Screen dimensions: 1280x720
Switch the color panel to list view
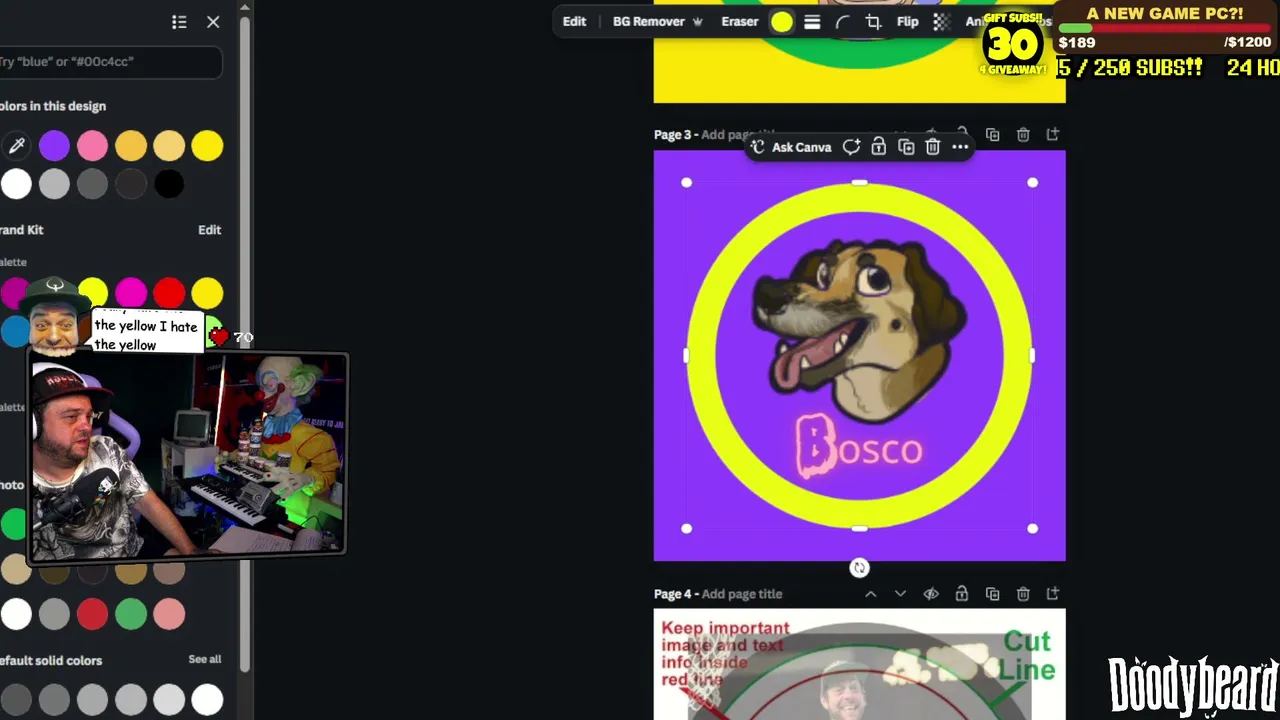click(179, 22)
